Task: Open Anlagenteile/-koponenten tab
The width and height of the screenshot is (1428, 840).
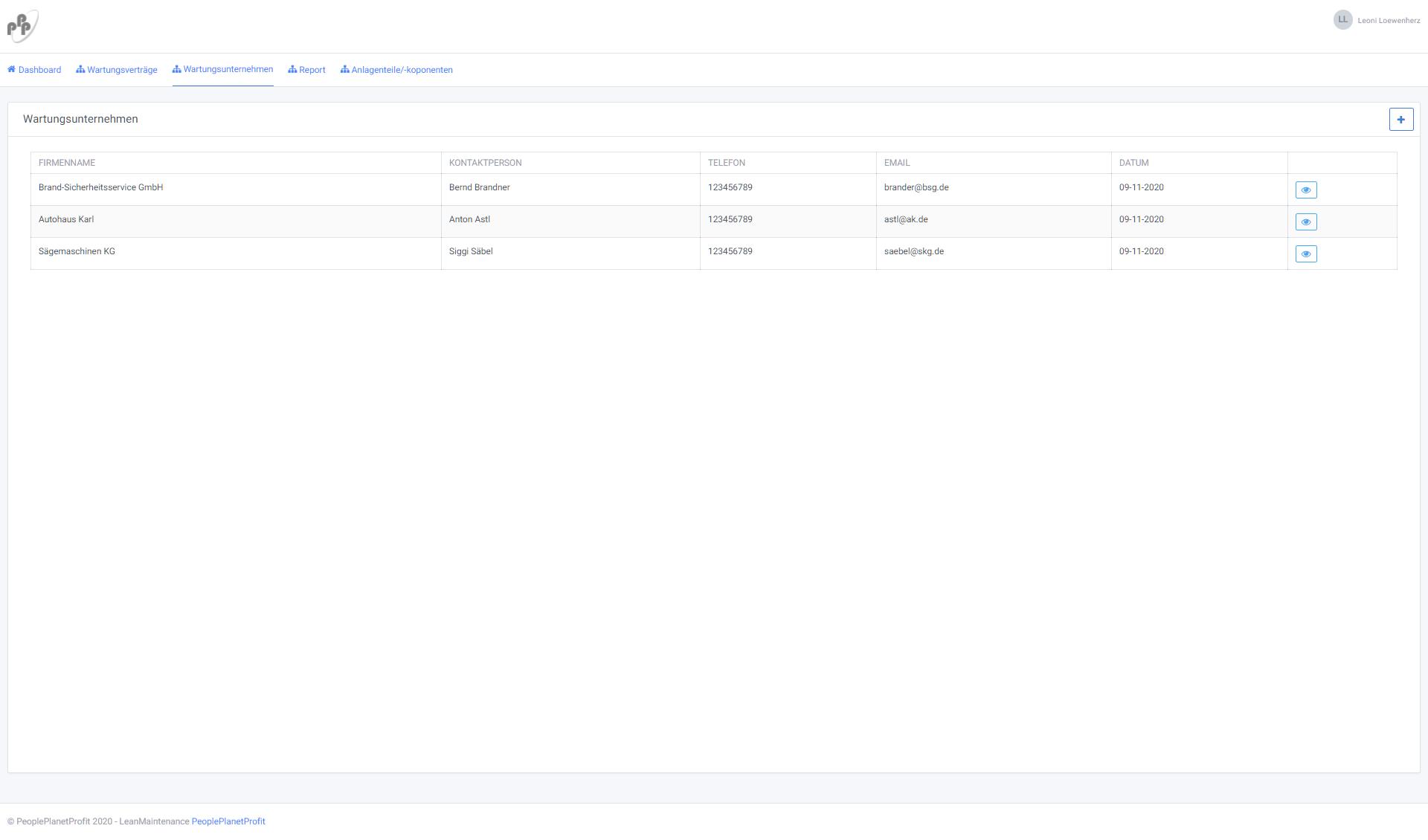Action: [x=396, y=70]
